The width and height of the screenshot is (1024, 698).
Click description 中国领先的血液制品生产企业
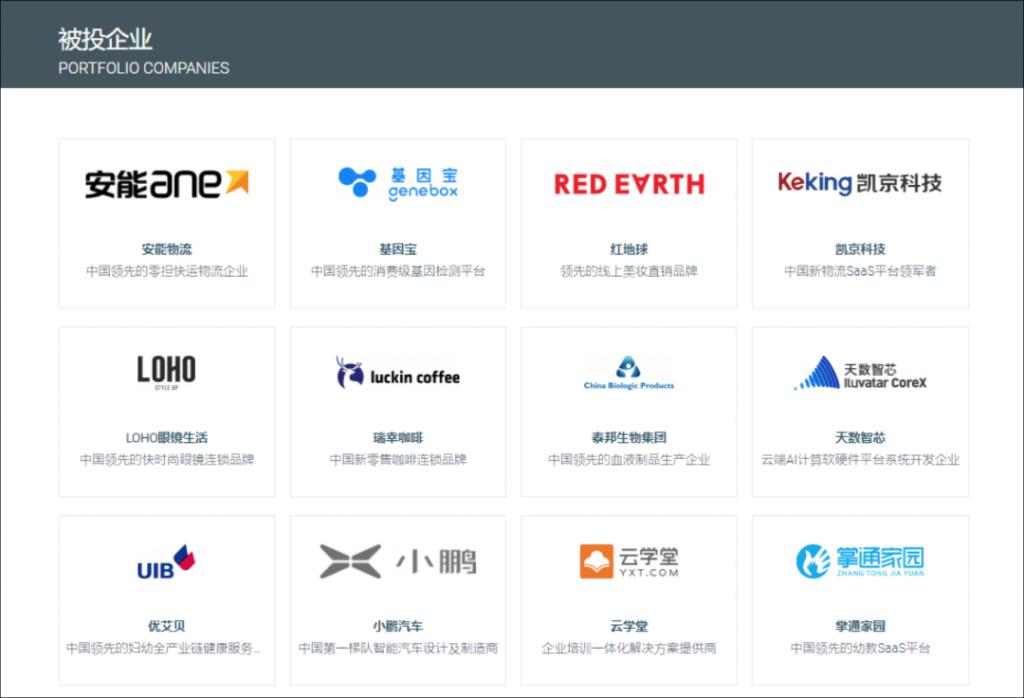[x=629, y=460]
